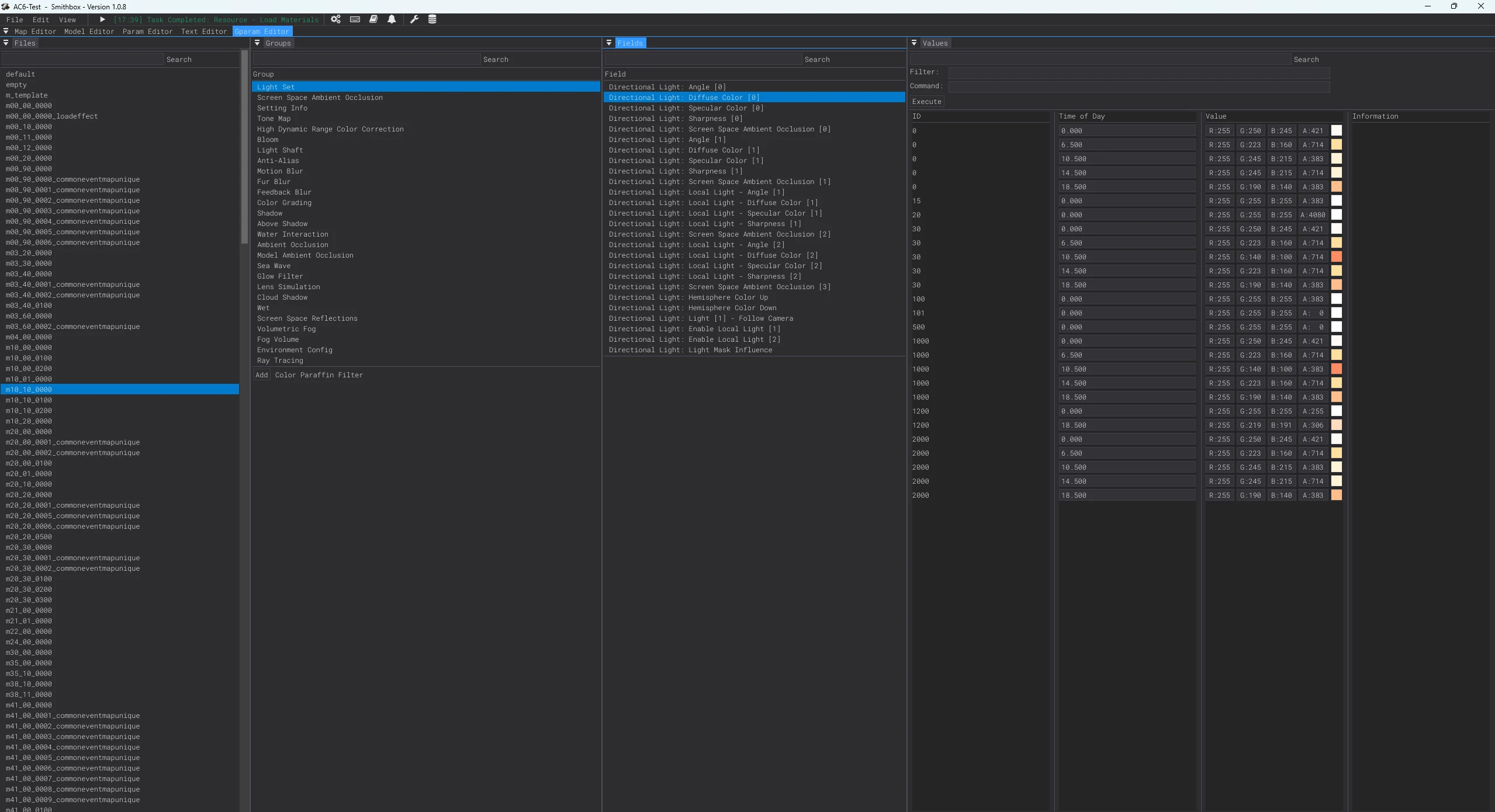Viewport: 1495px width, 812px height.
Task: Click the wrench tools icon
Action: [x=414, y=19]
